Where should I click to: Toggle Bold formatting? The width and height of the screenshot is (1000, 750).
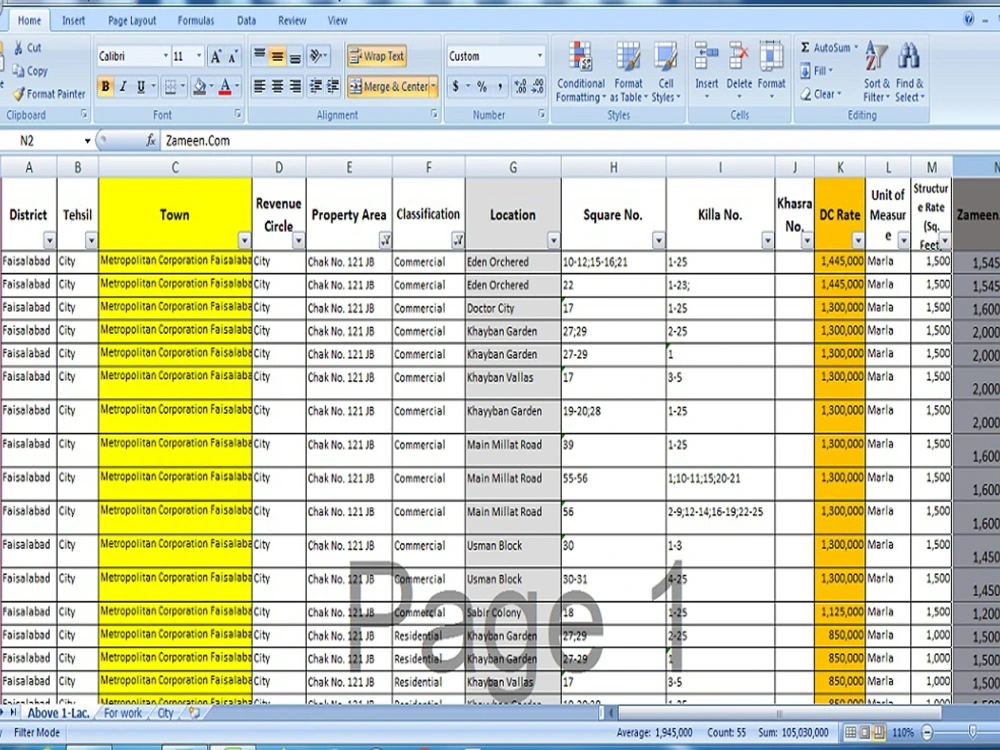tap(106, 86)
